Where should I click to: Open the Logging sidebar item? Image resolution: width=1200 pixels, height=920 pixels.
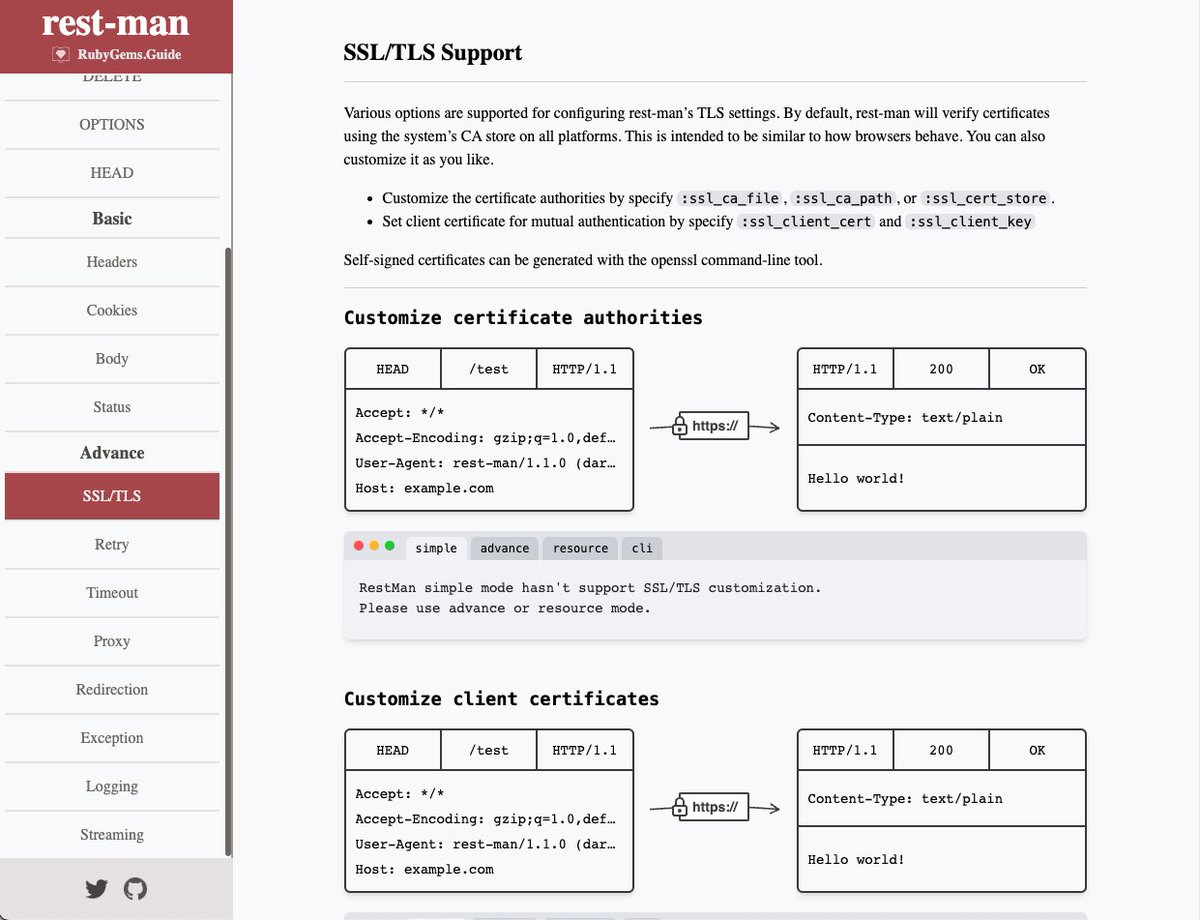point(112,787)
